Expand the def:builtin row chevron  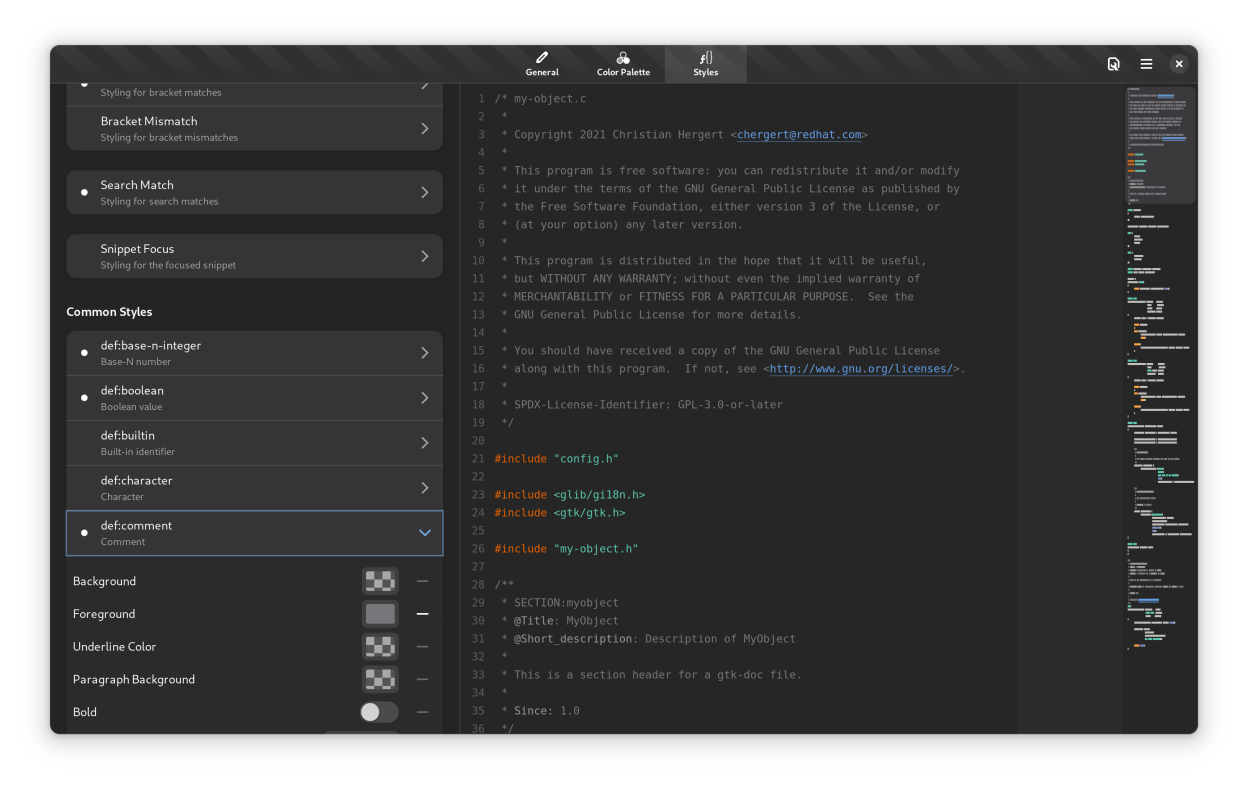pos(425,443)
